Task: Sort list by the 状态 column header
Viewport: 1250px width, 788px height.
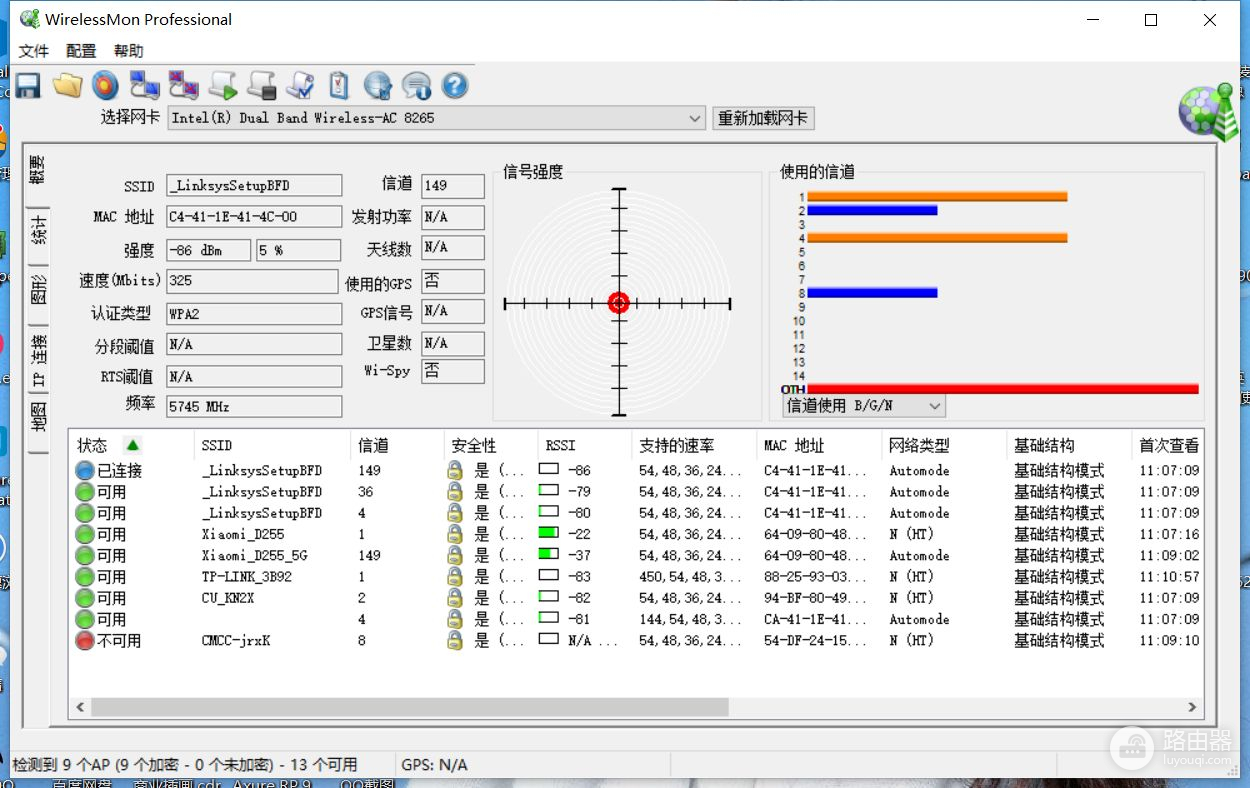Action: click(x=93, y=445)
